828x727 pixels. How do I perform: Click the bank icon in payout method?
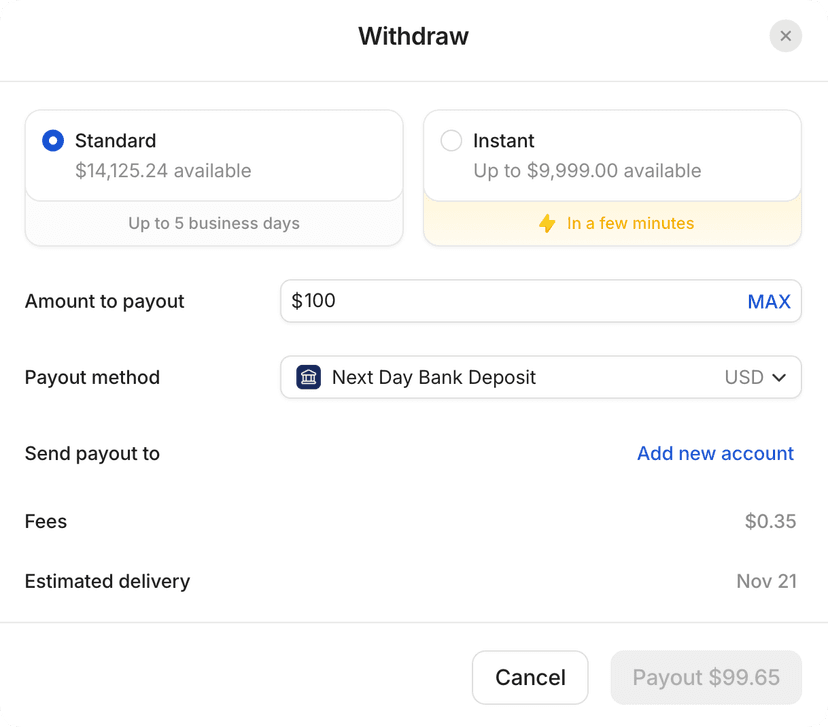point(307,377)
